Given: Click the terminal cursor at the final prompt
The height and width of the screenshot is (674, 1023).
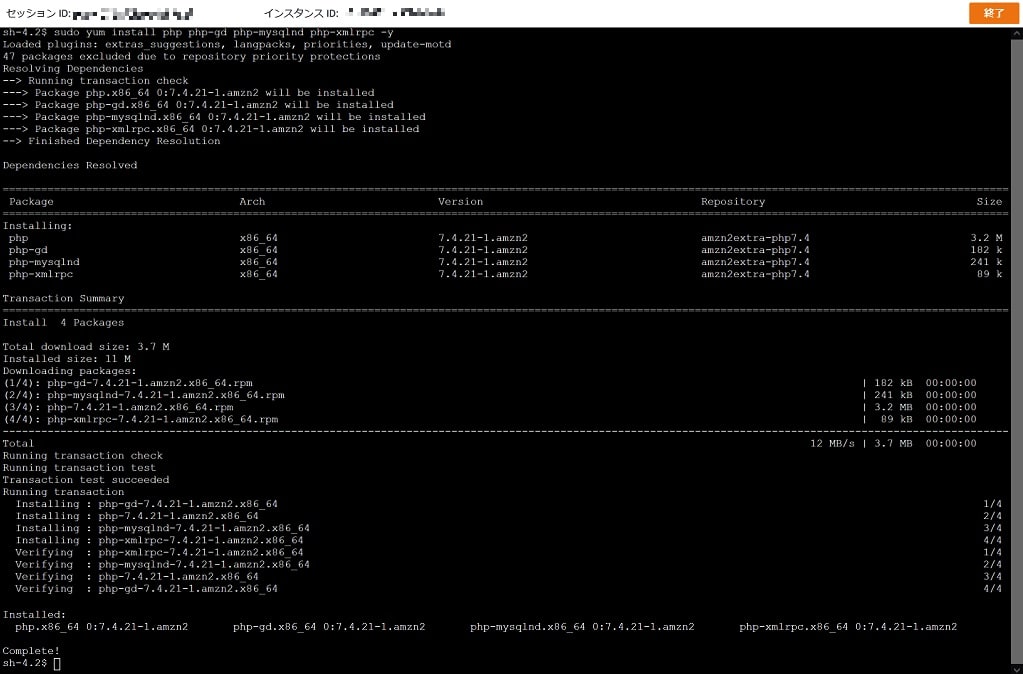Looking at the screenshot, I should [x=57, y=664].
